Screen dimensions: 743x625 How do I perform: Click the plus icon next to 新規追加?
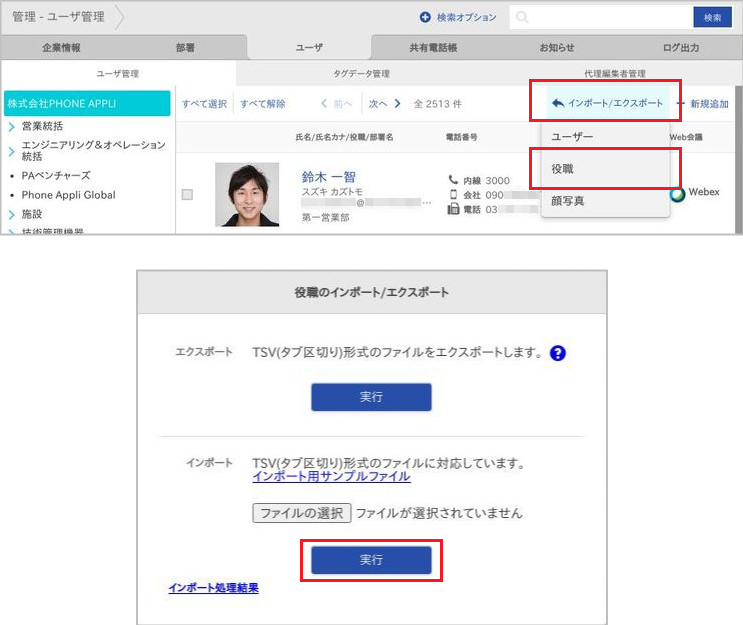point(681,103)
